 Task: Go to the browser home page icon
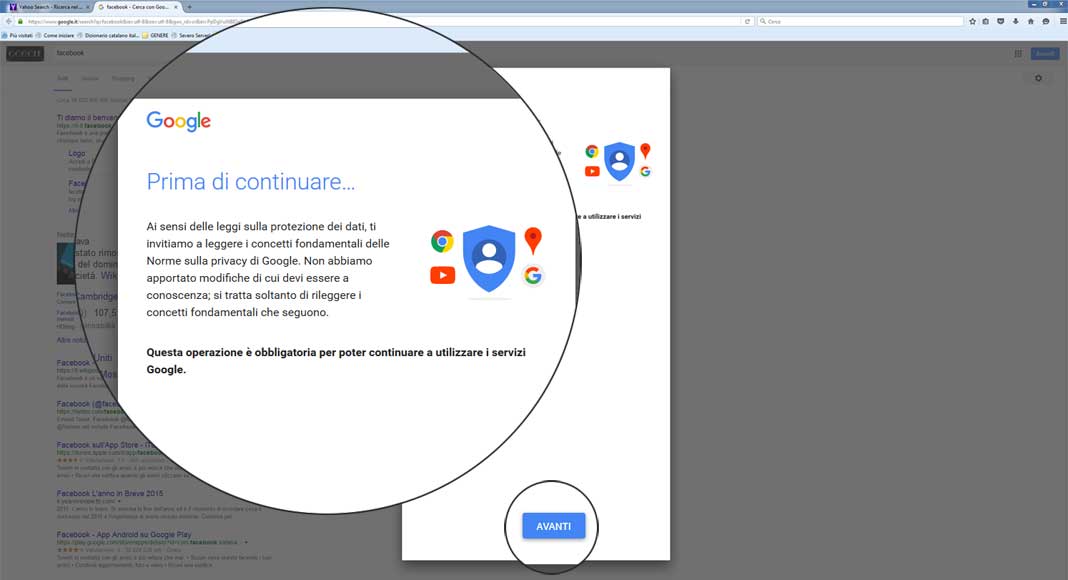coord(1030,21)
